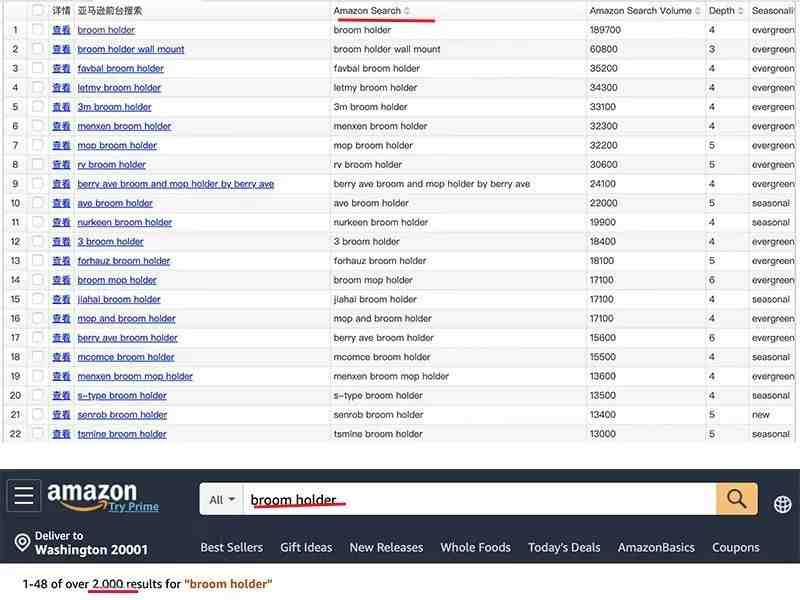Go to AmazonBasics
800x600 pixels.
click(x=656, y=547)
